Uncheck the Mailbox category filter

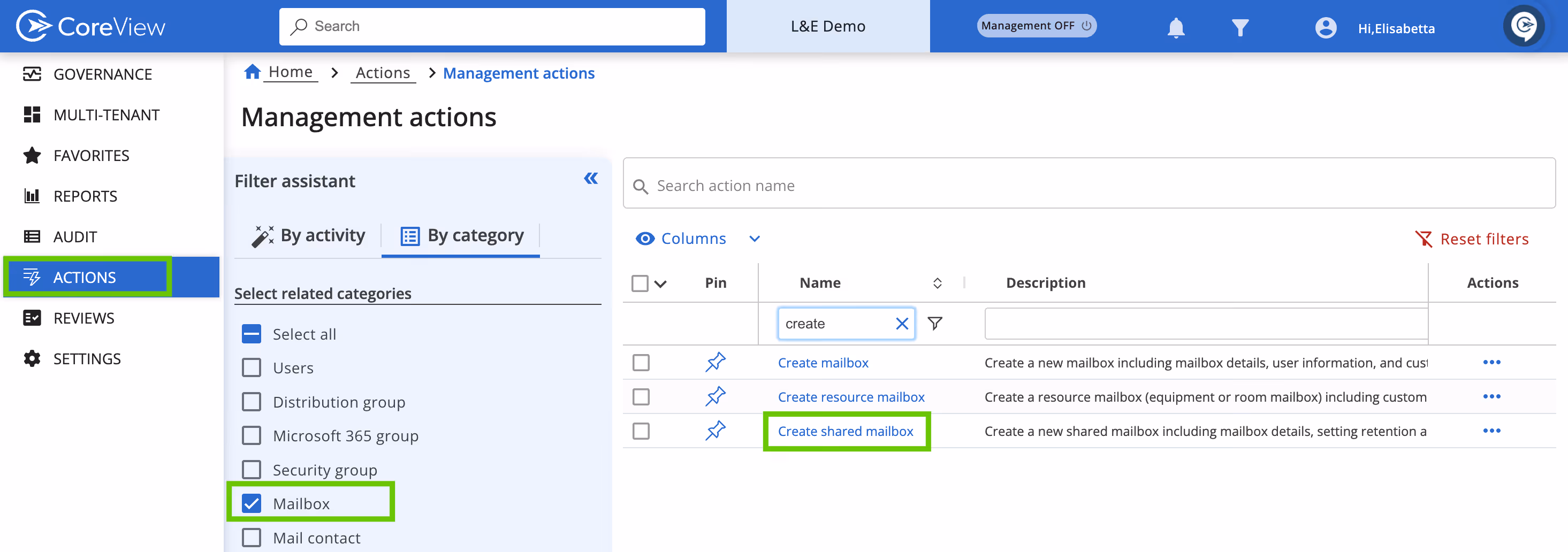click(251, 503)
